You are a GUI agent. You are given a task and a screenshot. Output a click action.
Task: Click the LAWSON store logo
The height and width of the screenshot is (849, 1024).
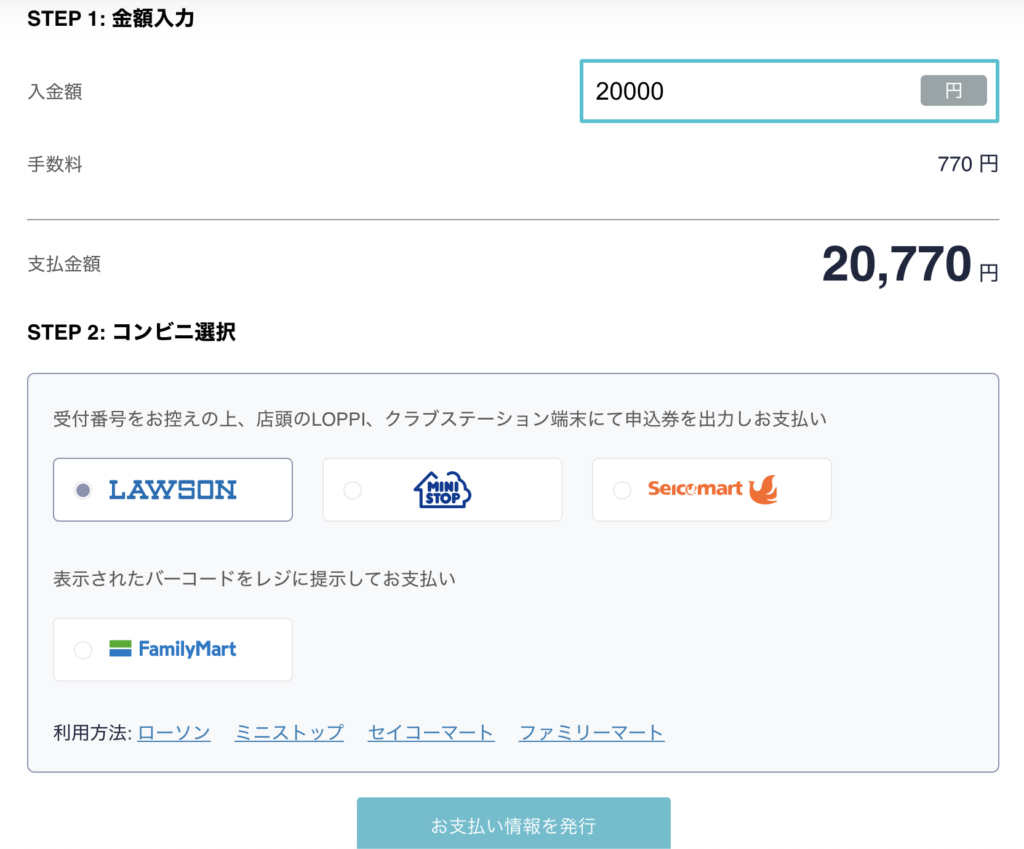pos(172,489)
